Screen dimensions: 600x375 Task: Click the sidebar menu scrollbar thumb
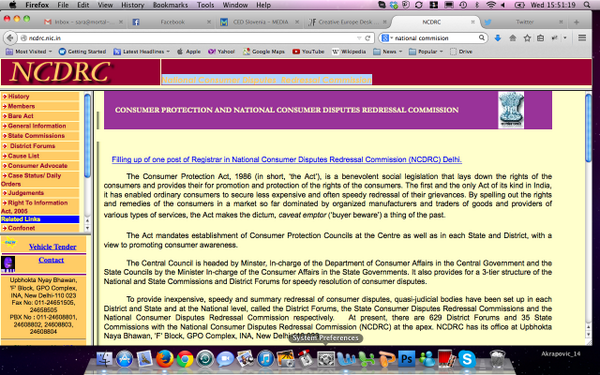coord(87,136)
